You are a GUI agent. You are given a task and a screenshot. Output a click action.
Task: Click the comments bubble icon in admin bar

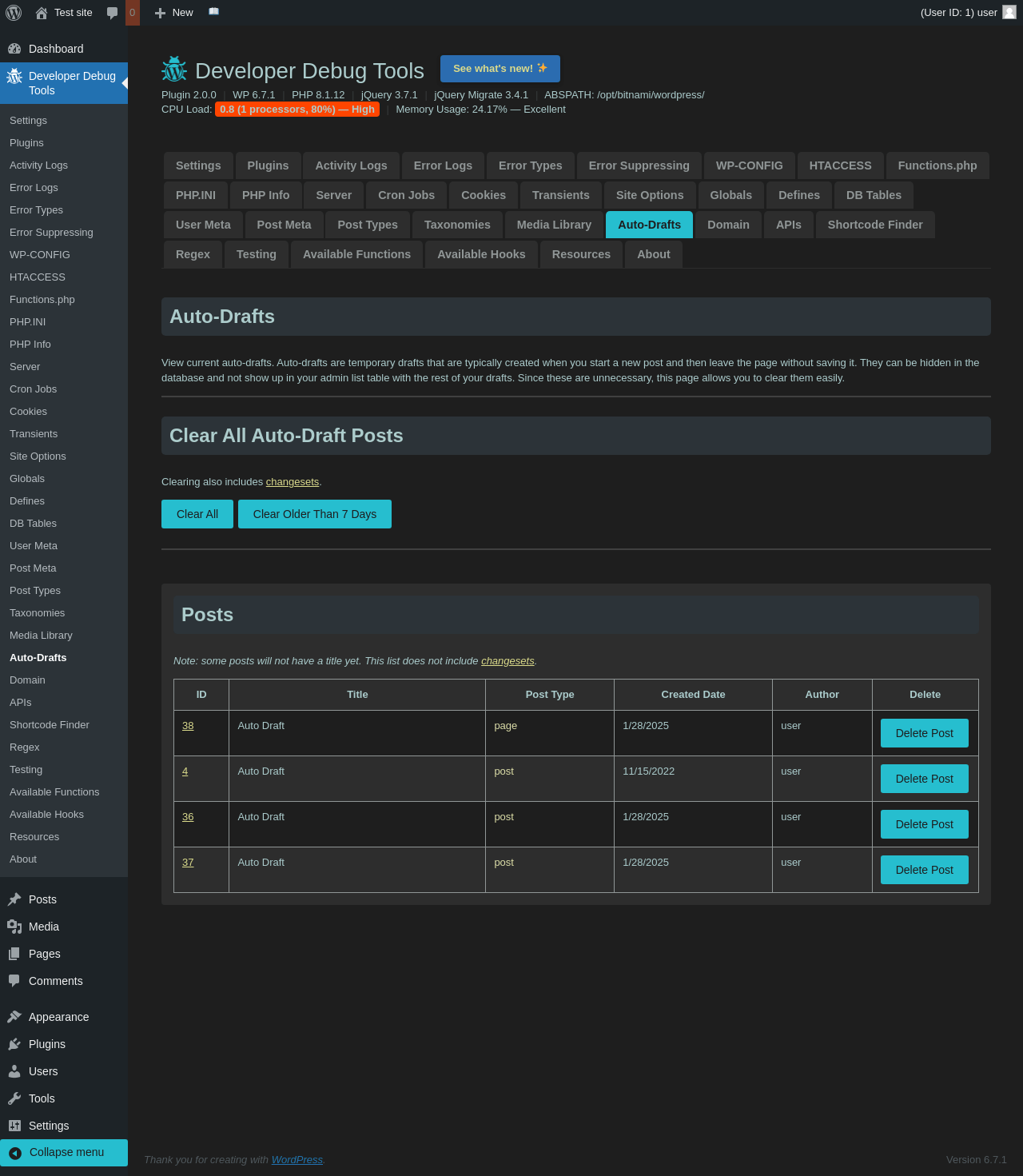[x=113, y=13]
